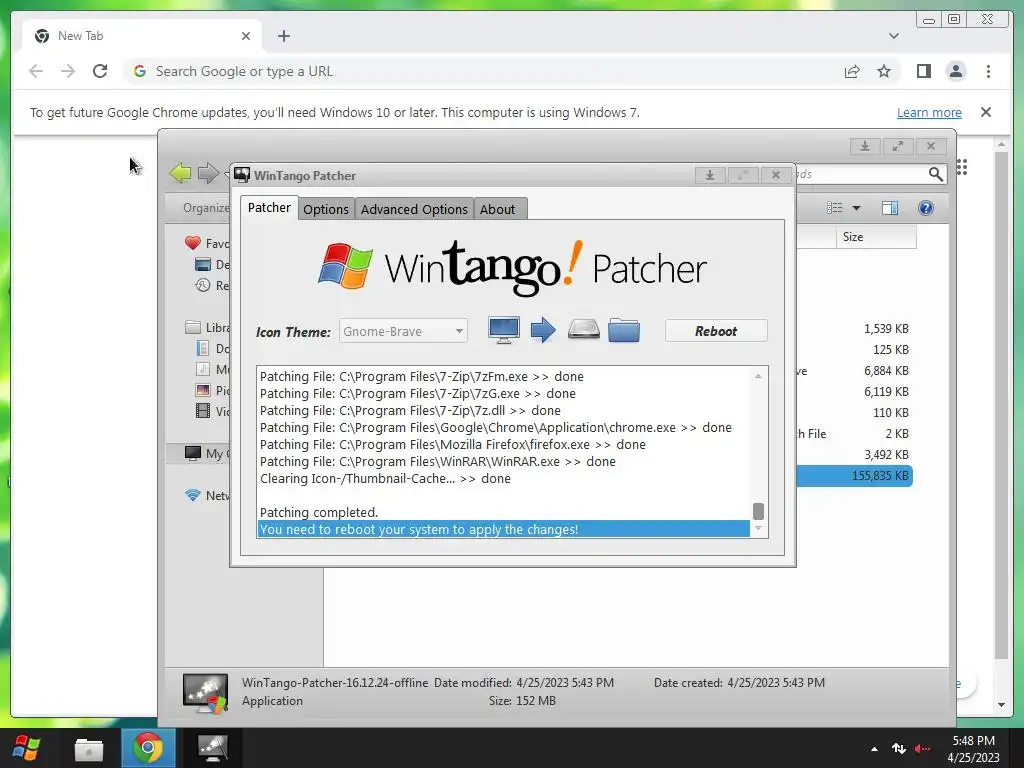
Task: Click the Explorer back arrow
Action: click(x=180, y=173)
